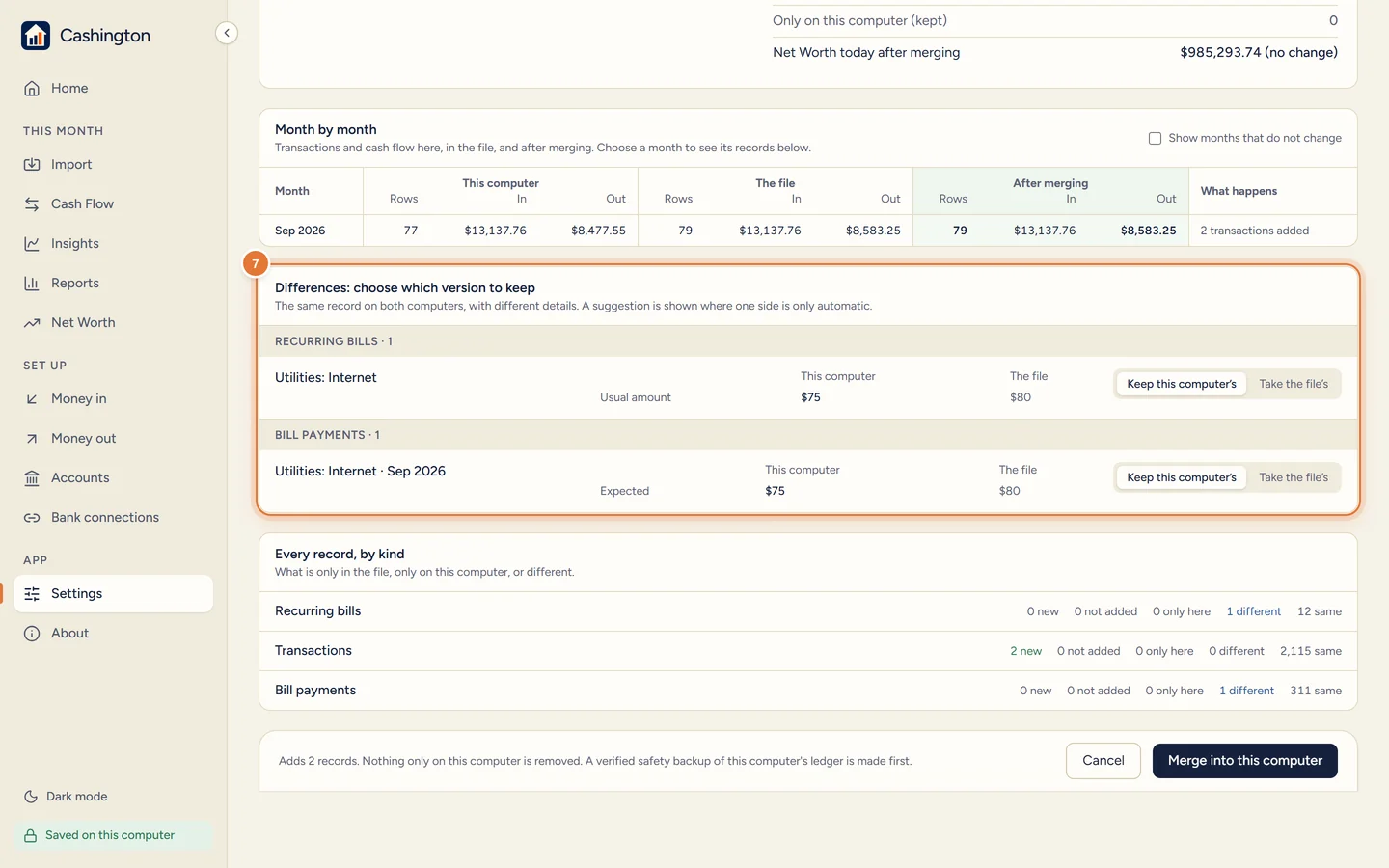Click the Cashington logo icon
The image size is (1389, 868).
point(36,36)
